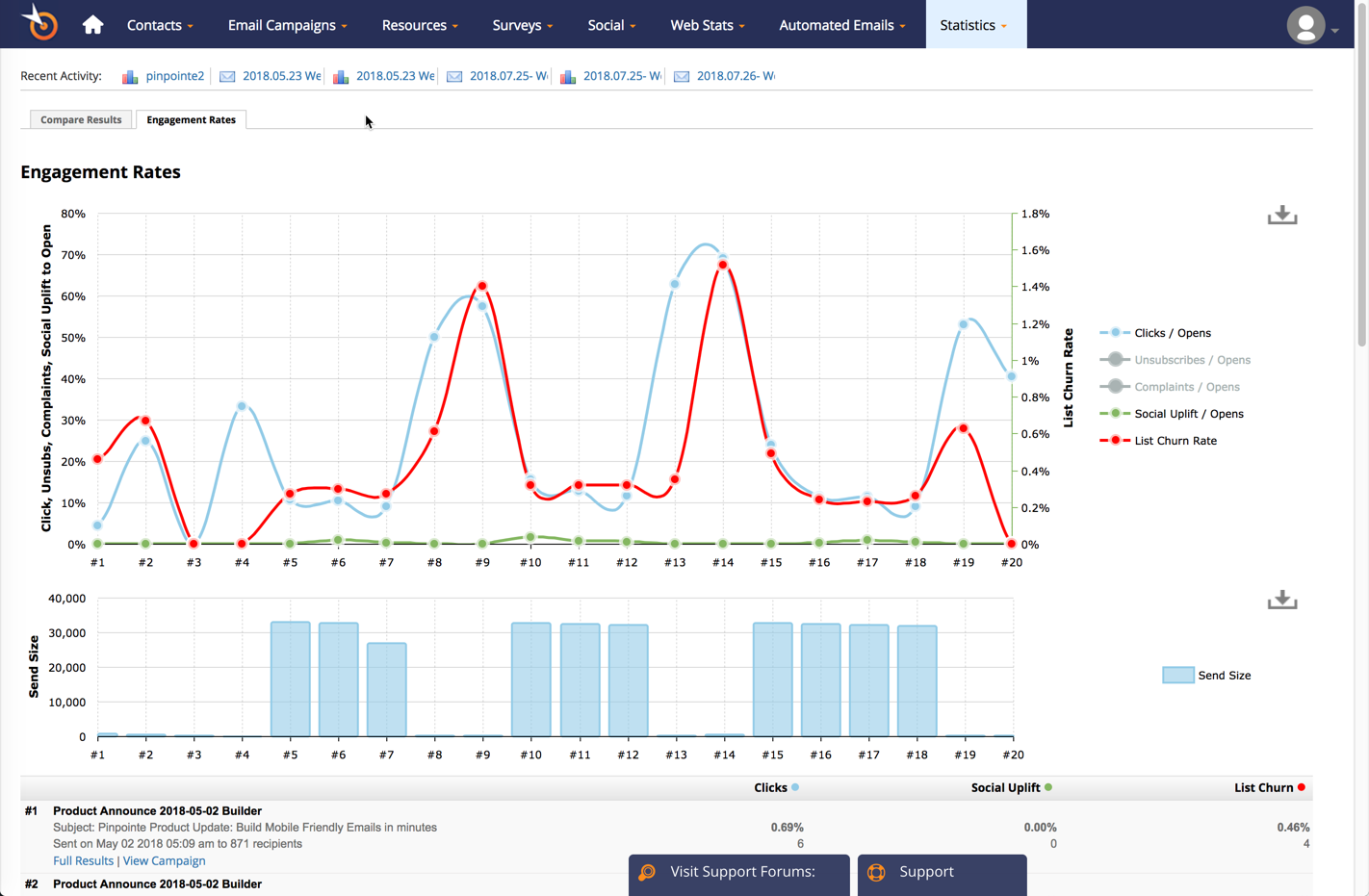Open pinpointe2 bar chart icon in Recent Activity

(x=130, y=76)
